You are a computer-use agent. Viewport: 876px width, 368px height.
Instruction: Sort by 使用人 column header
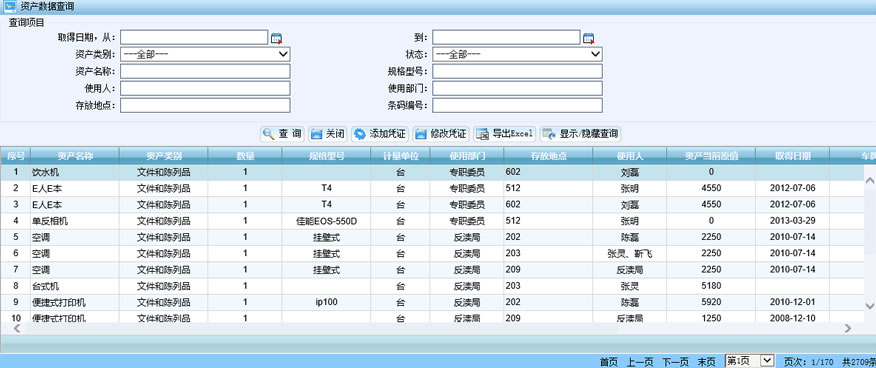click(x=630, y=156)
